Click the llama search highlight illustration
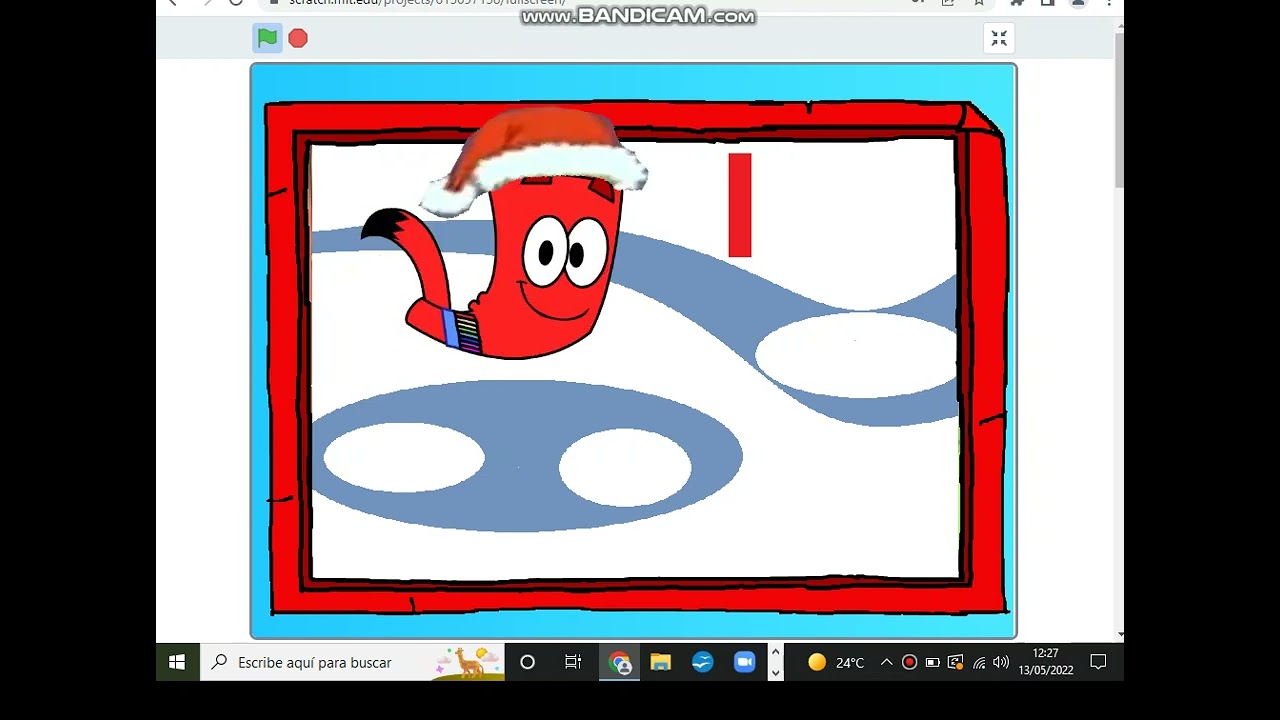Screen dimensions: 1280x720 467,662
